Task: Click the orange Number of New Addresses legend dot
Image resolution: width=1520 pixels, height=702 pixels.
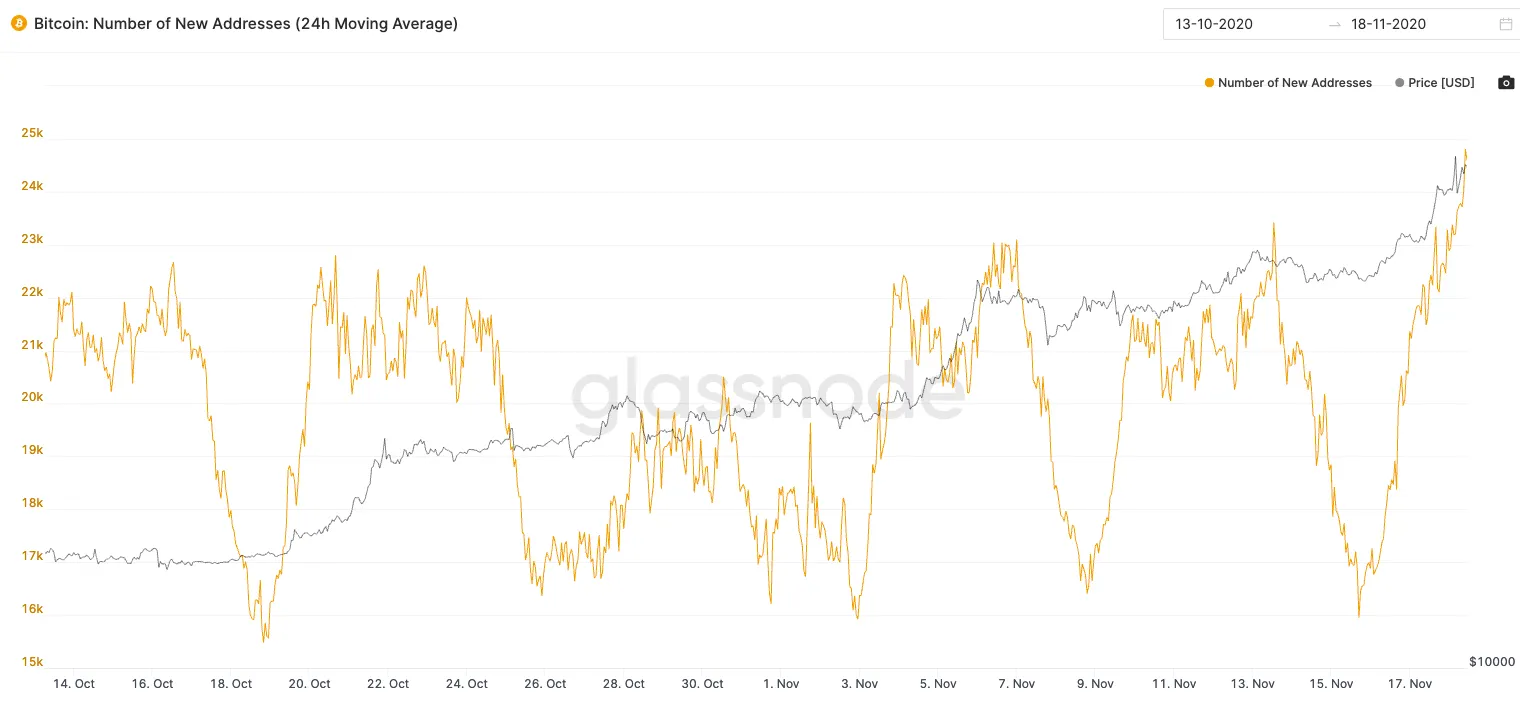Action: point(1209,83)
